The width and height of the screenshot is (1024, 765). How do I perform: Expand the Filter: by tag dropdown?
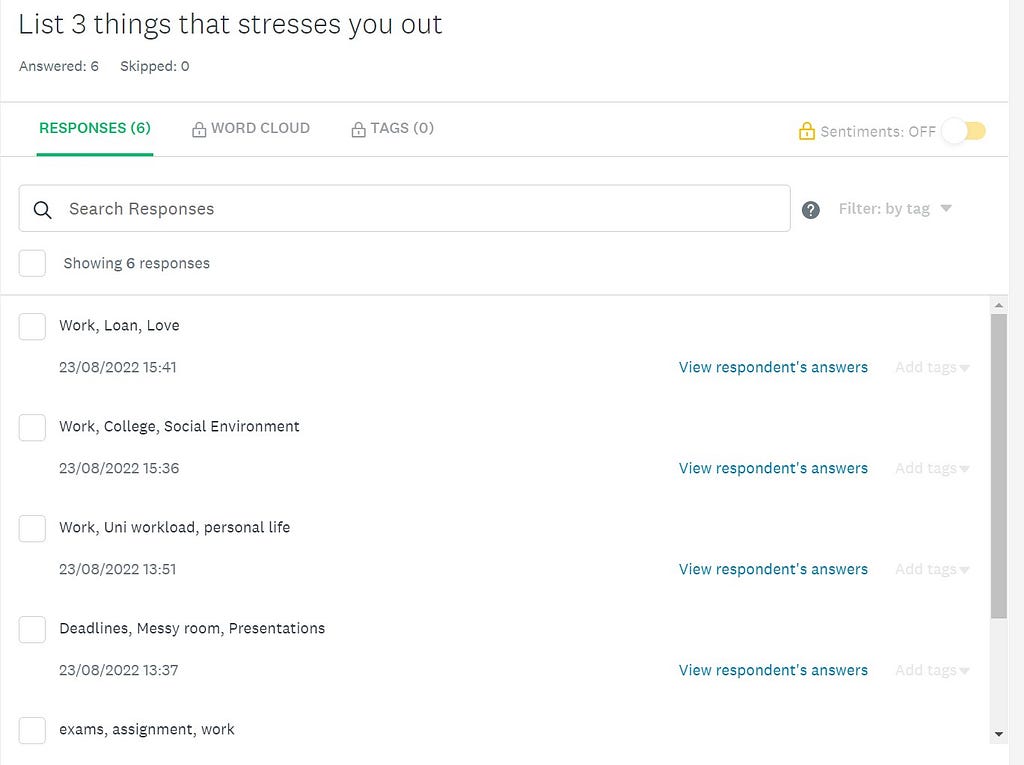pos(895,208)
